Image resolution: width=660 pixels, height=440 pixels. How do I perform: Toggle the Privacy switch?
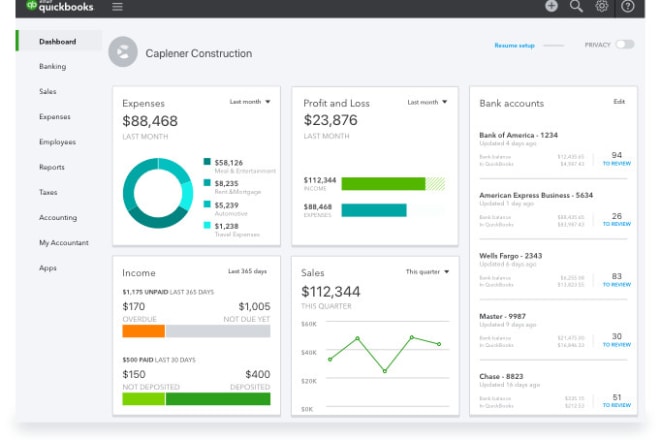625,44
